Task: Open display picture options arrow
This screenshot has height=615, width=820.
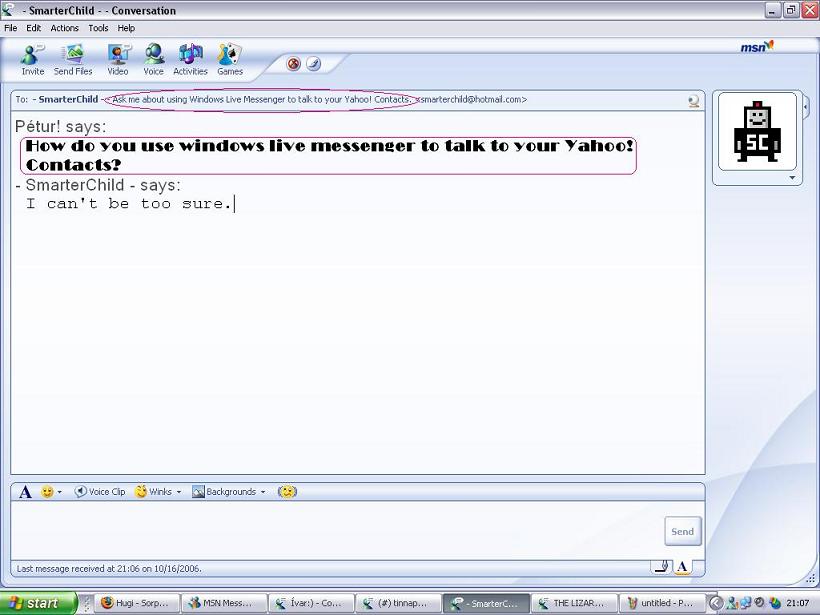Action: 792,178
